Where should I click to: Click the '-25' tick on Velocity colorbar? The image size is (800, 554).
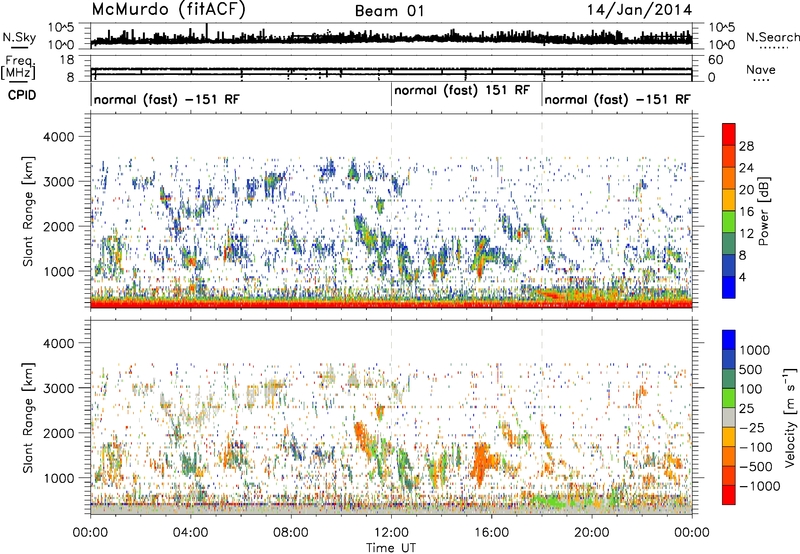click(x=753, y=427)
